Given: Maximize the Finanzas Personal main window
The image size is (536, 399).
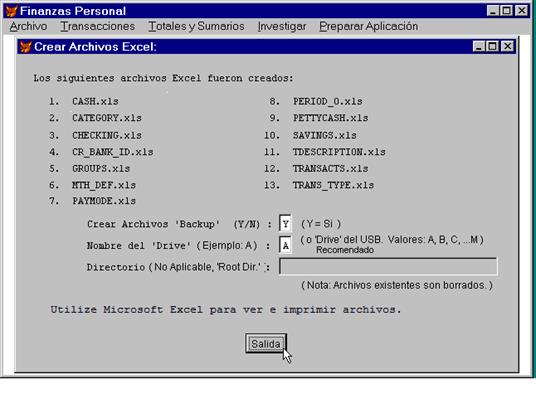Looking at the screenshot, I should click(x=506, y=11).
